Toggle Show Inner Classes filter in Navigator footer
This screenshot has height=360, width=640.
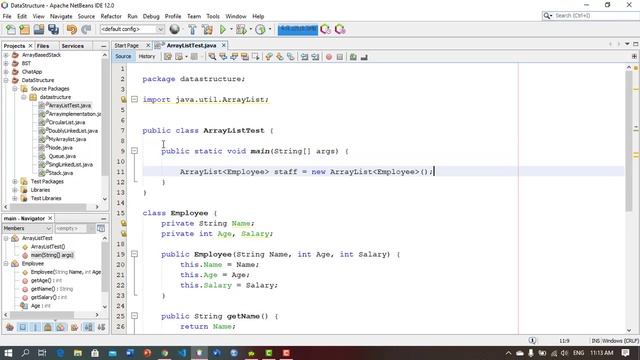(61, 327)
